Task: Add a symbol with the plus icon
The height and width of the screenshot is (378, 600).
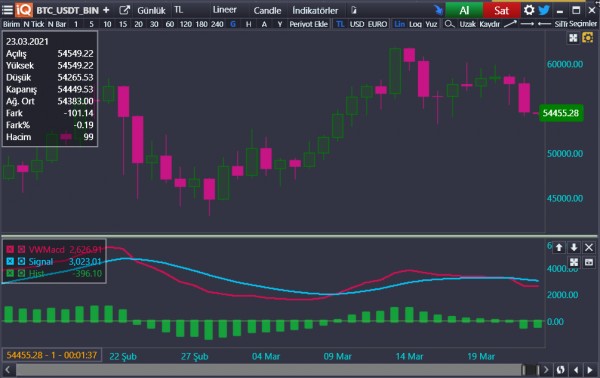Action: tap(106, 10)
